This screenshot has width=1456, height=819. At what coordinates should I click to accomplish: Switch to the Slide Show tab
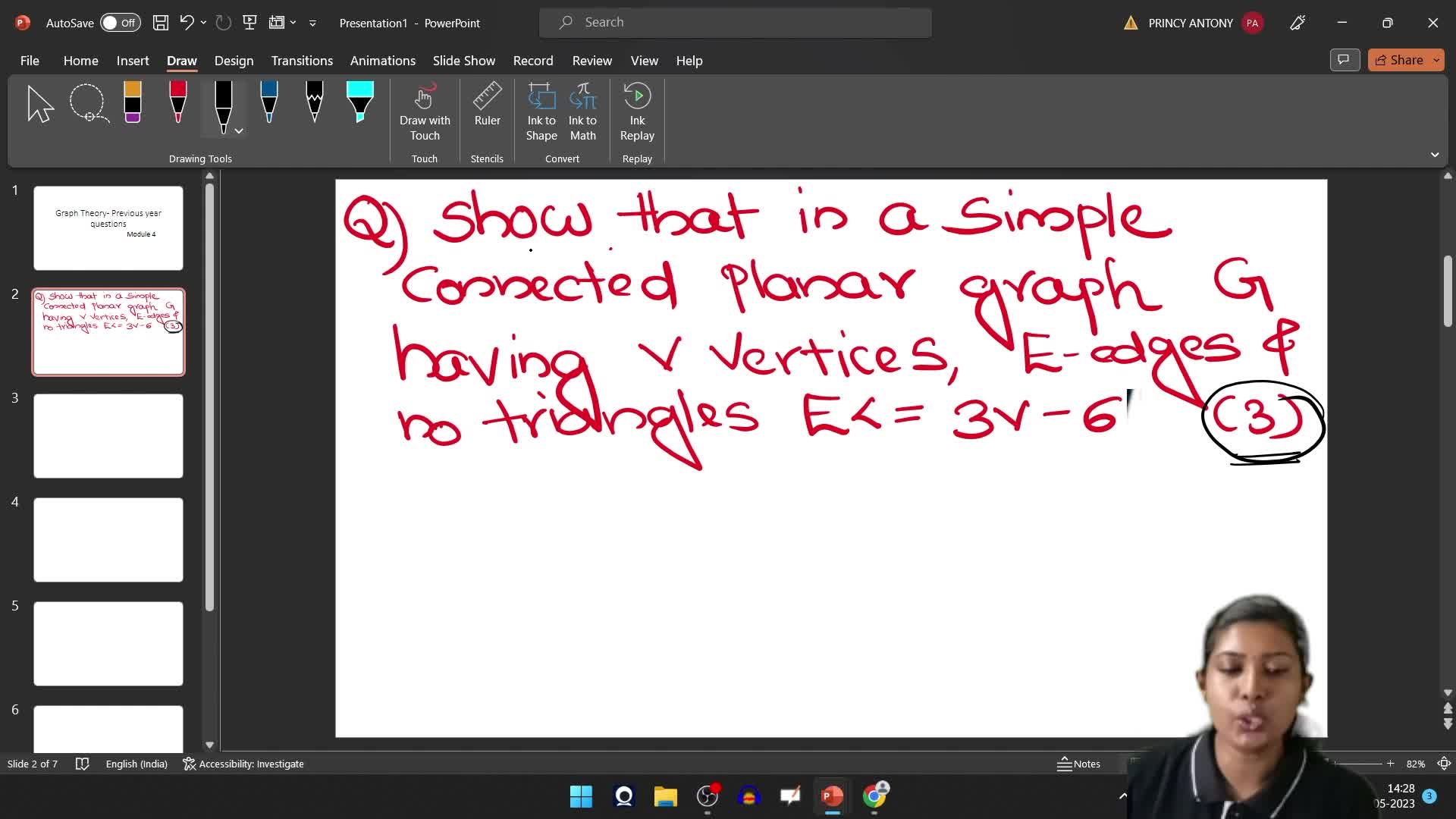point(463,61)
